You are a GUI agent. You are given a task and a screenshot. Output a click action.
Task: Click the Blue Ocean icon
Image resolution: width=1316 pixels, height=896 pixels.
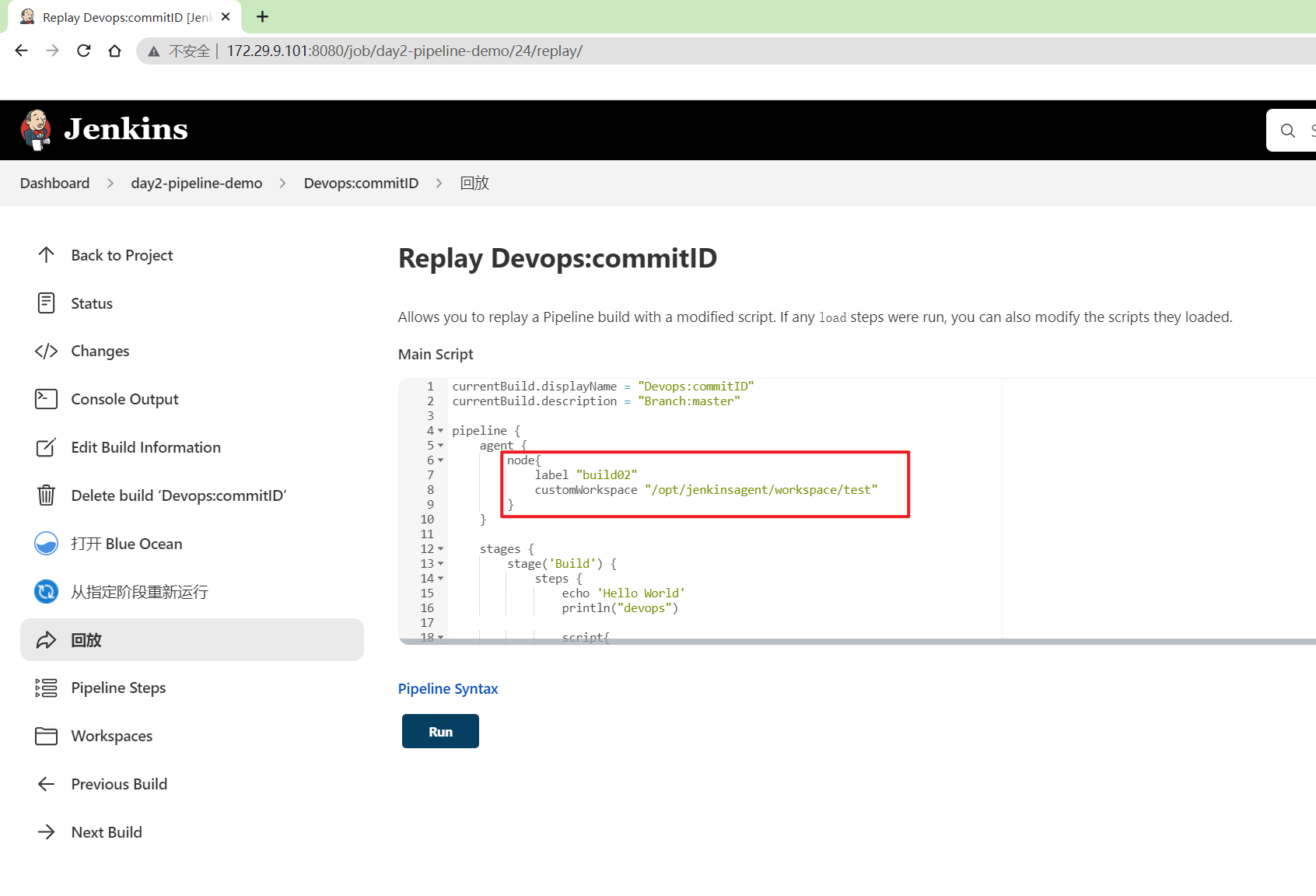tap(46, 544)
